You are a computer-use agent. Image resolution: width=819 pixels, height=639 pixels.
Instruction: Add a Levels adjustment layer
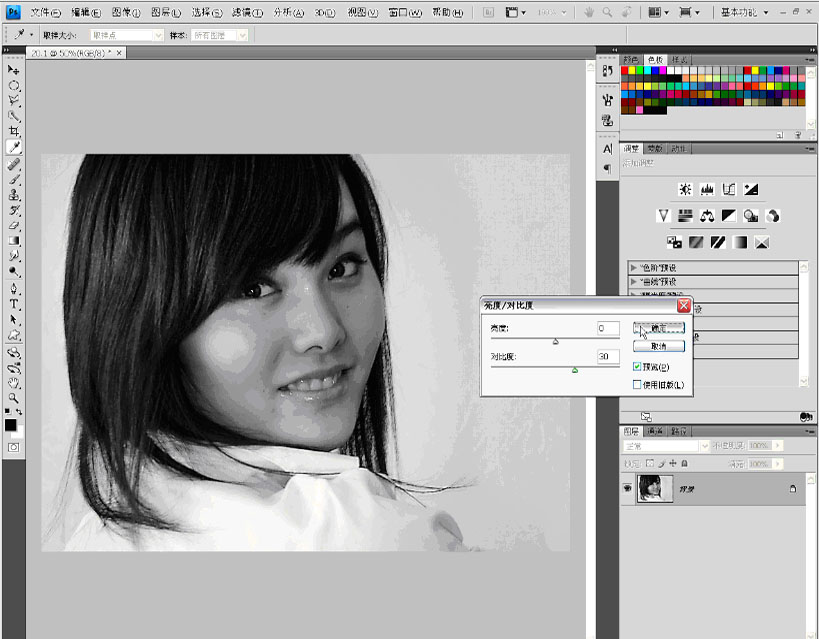707,189
